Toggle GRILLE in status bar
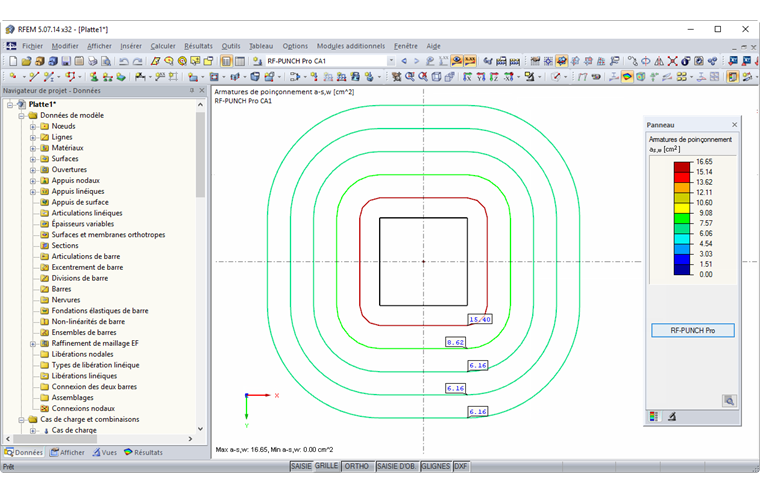The width and height of the screenshot is (760, 493). tap(327, 466)
